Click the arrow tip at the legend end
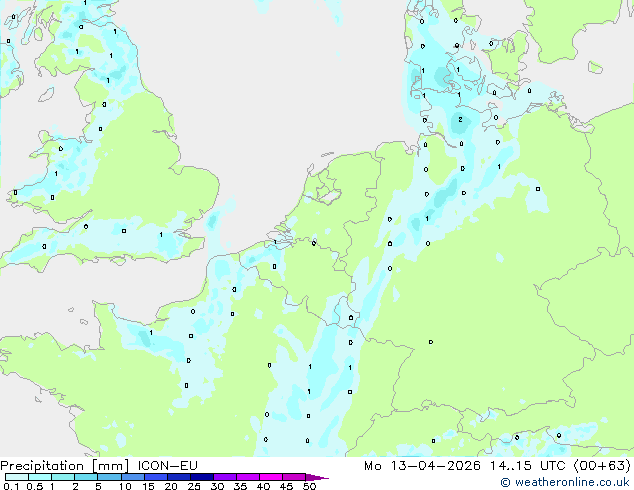The width and height of the screenshot is (634, 490). pos(317,477)
